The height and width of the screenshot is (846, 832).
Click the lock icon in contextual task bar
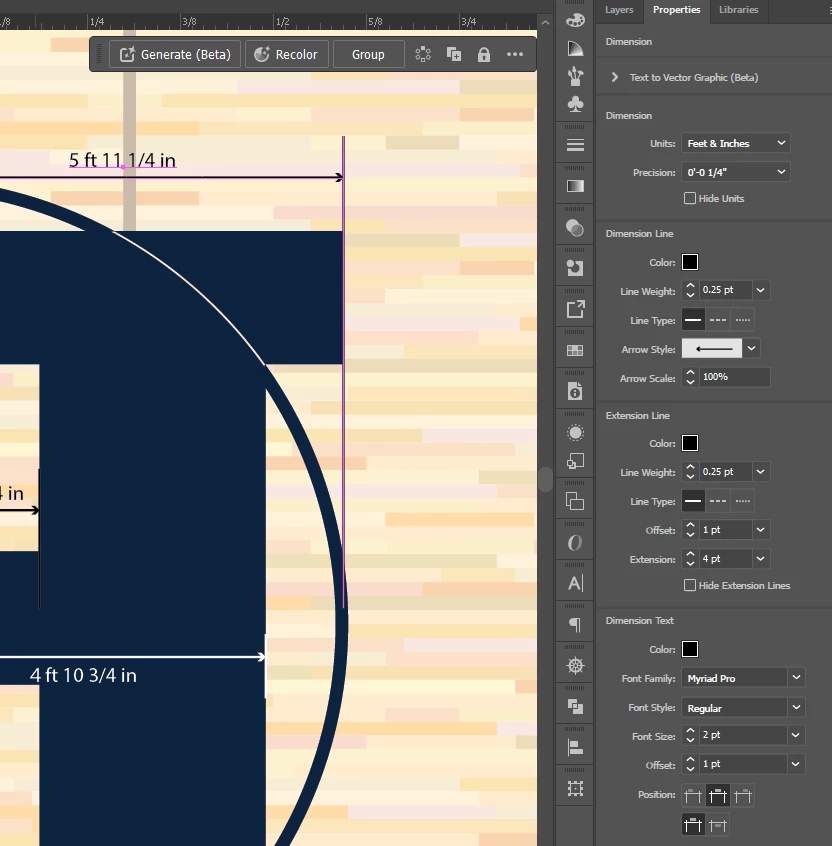click(x=484, y=54)
